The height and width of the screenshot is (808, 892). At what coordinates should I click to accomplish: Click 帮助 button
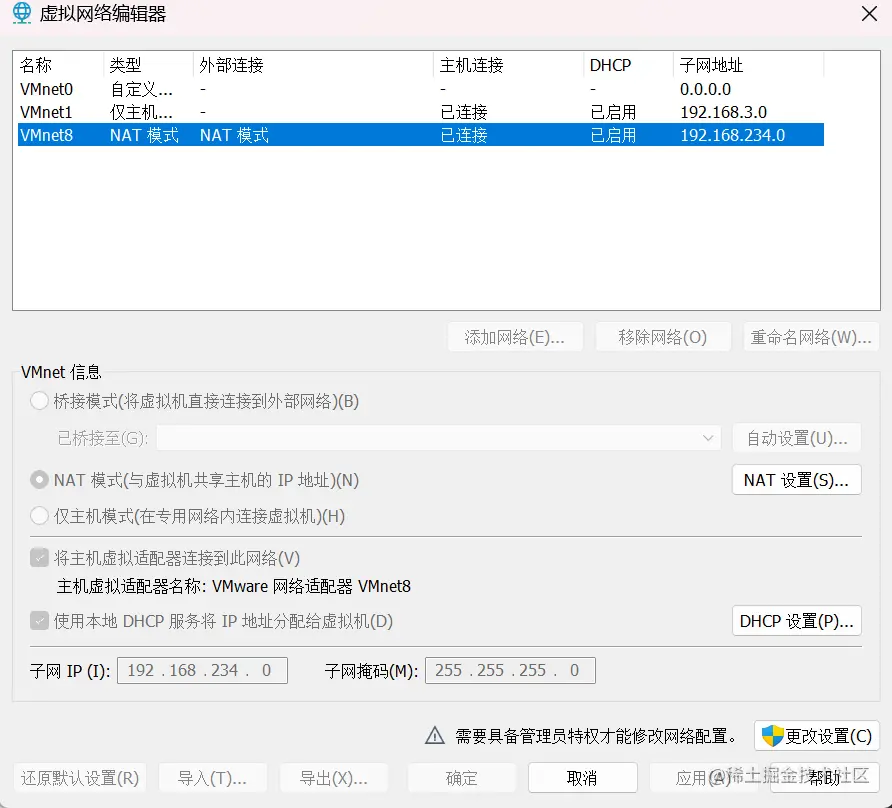[x=825, y=778]
